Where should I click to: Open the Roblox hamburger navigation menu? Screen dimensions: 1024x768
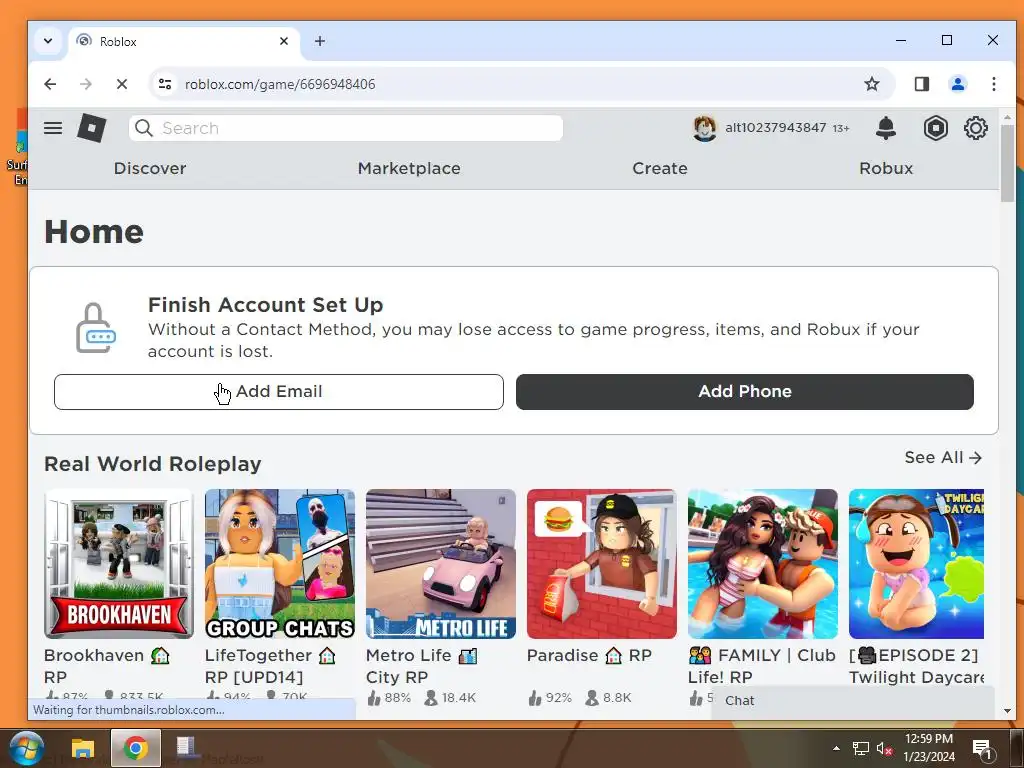[x=53, y=128]
